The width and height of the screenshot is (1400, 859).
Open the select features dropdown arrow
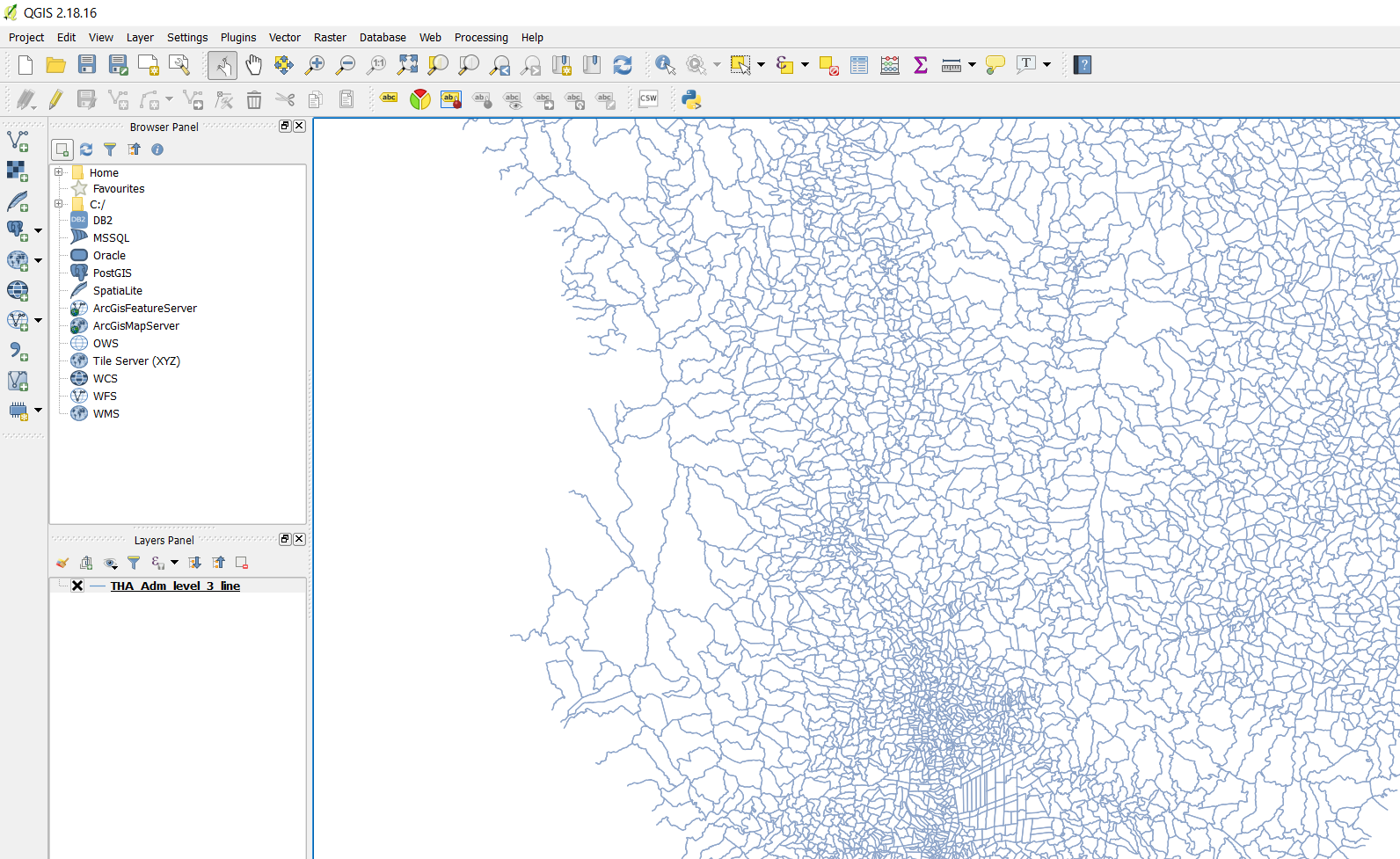pyautogui.click(x=761, y=65)
